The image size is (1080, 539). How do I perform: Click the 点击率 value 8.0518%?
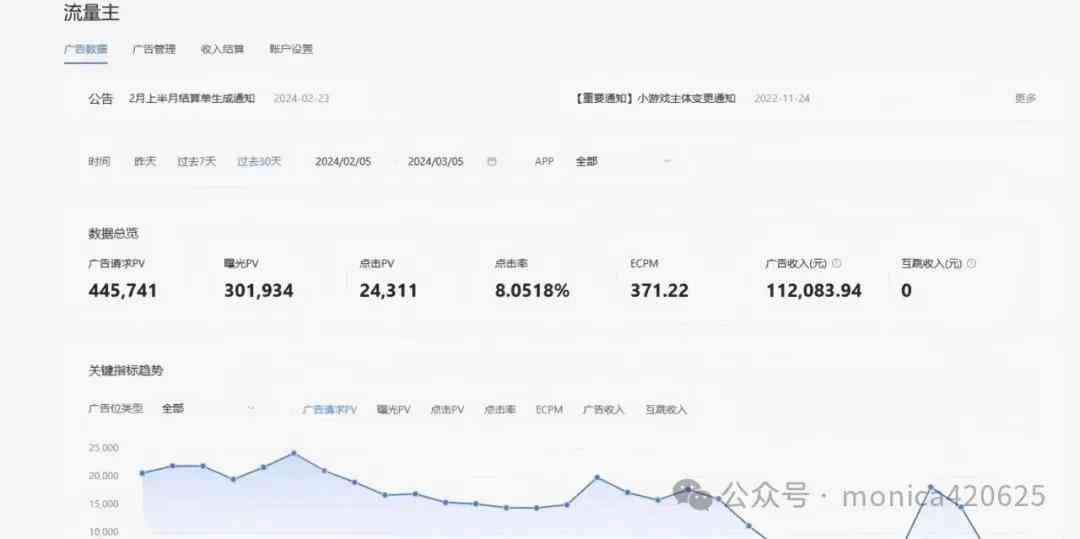(532, 291)
